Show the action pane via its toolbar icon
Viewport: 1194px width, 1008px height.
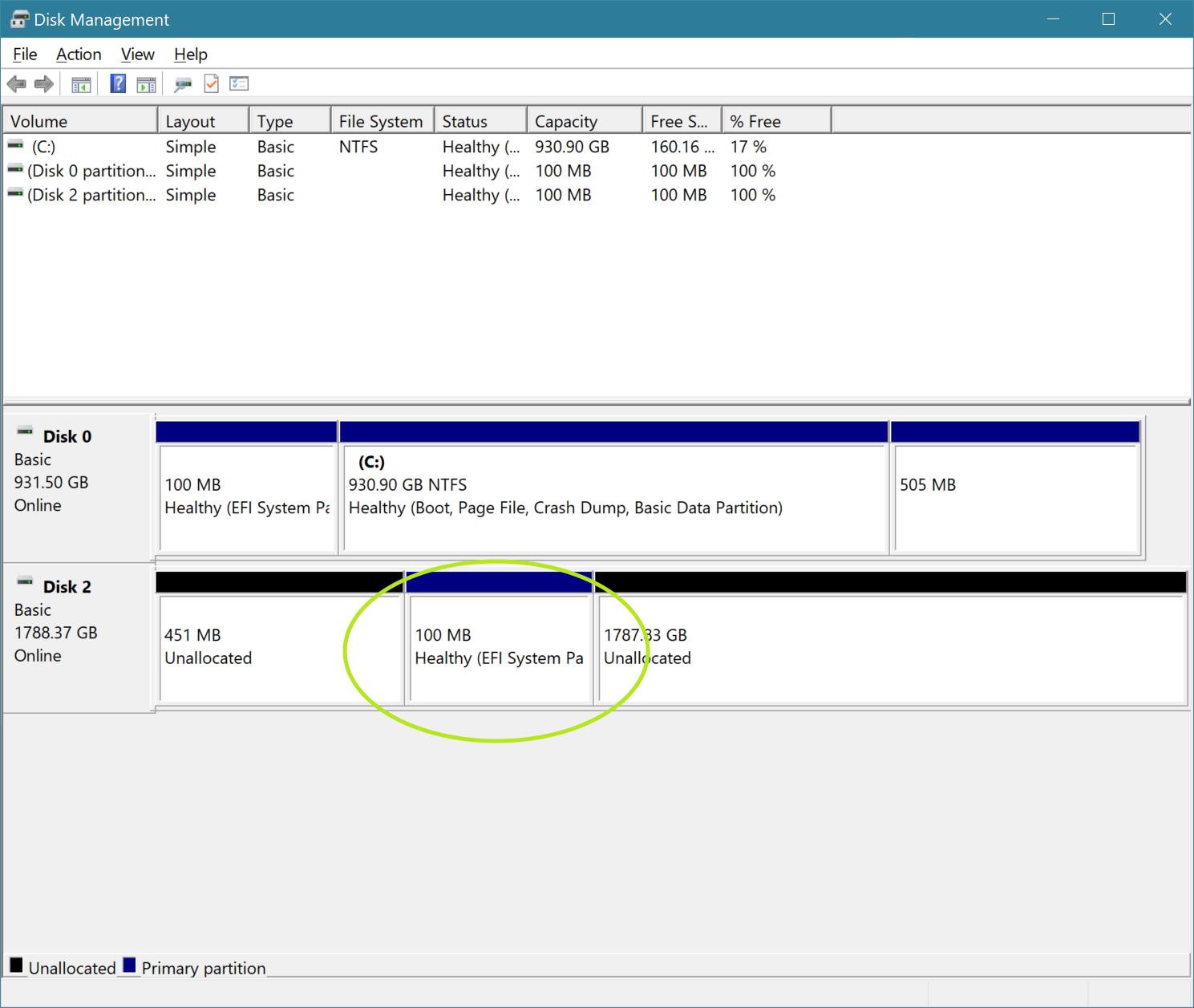pos(145,83)
